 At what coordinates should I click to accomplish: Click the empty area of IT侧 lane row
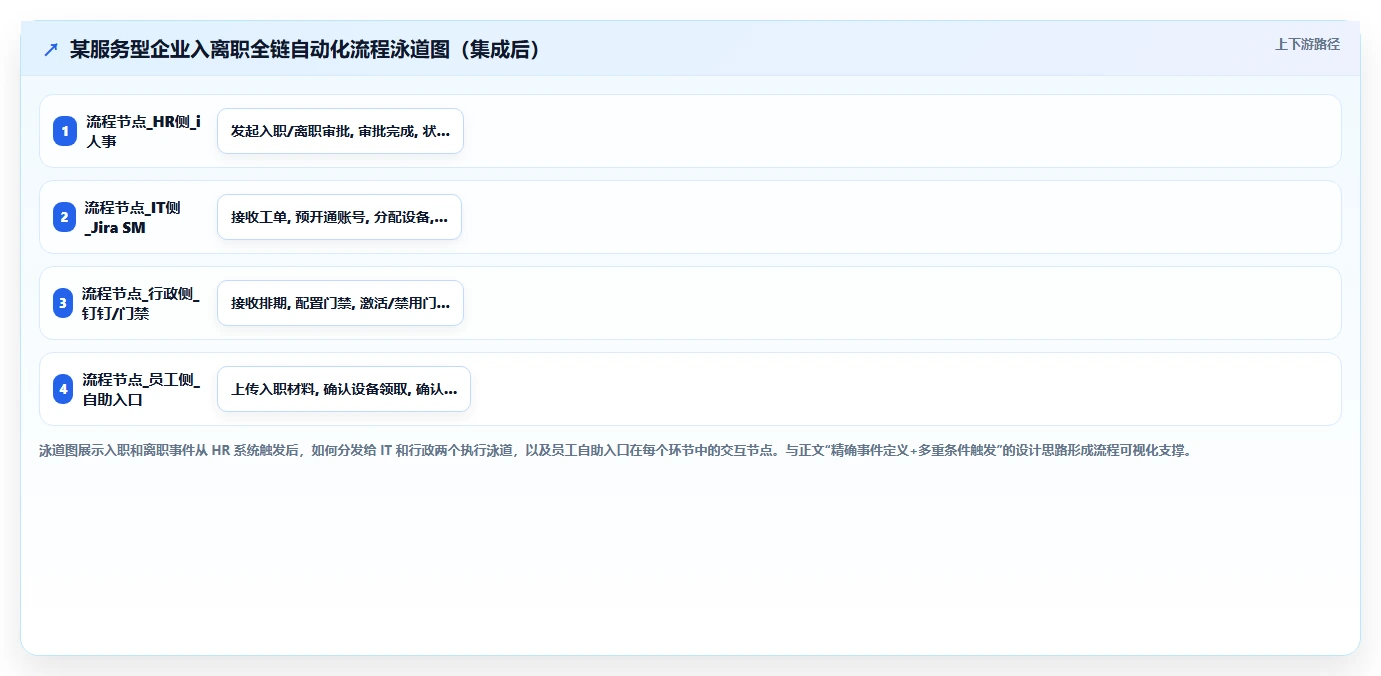900,217
